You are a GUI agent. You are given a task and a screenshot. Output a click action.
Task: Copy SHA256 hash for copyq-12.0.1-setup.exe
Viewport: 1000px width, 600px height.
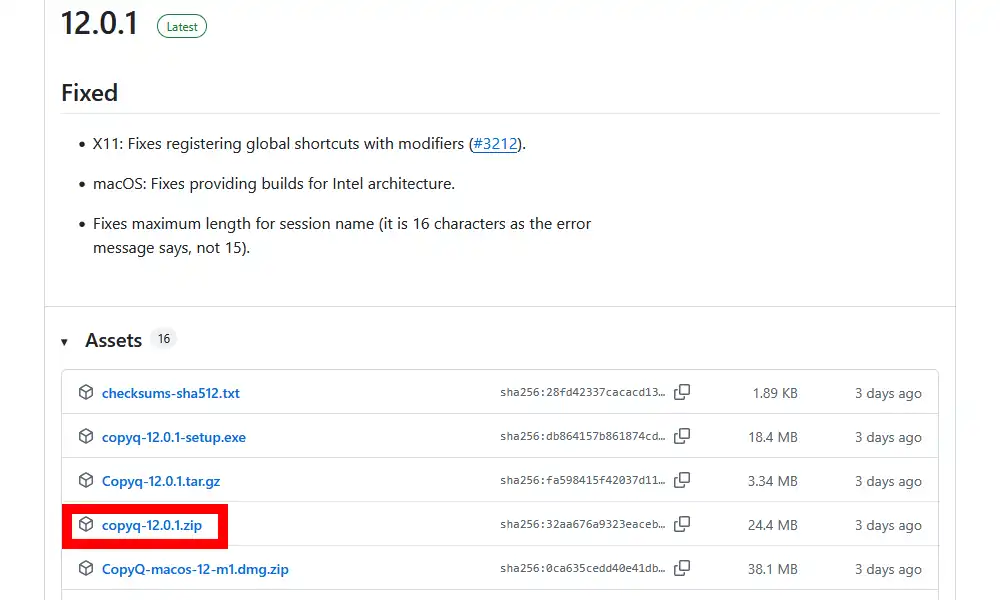682,437
